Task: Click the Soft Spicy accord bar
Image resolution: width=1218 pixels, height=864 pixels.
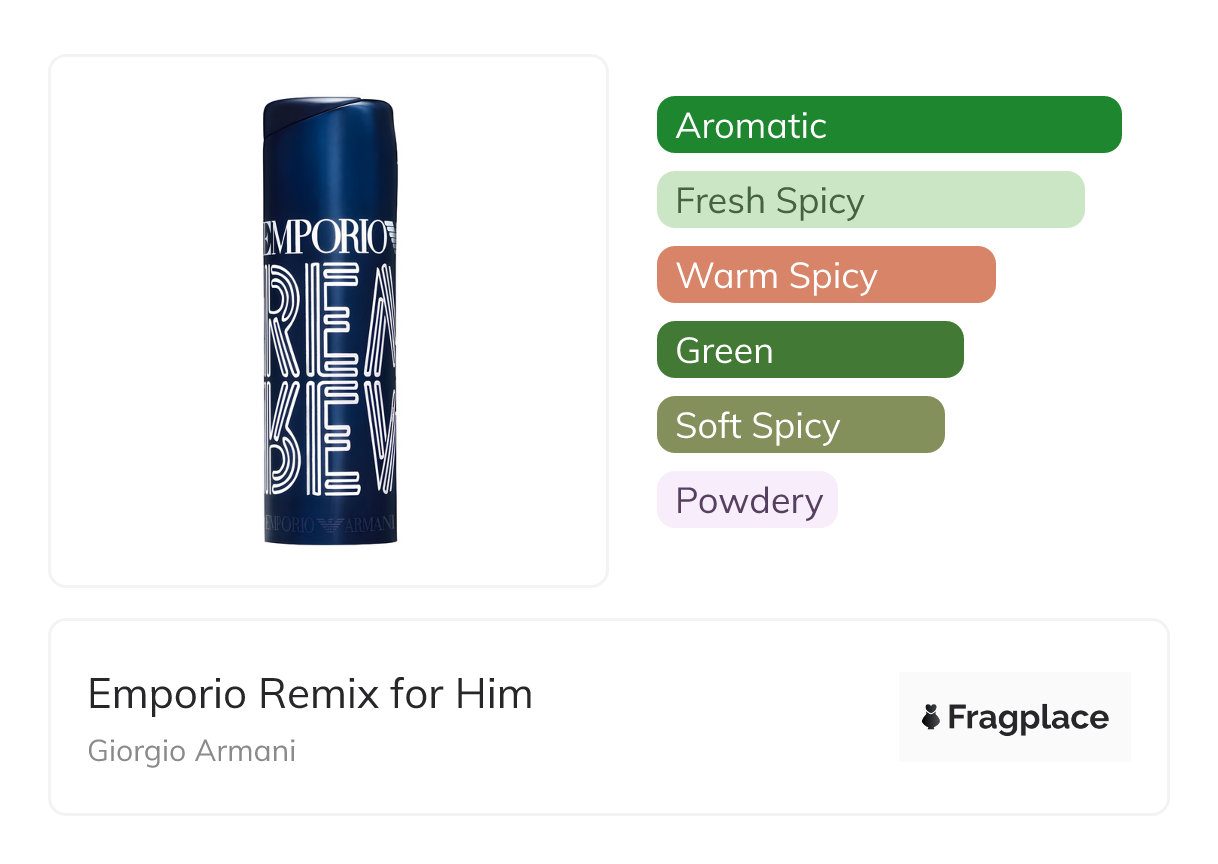Action: (800, 425)
